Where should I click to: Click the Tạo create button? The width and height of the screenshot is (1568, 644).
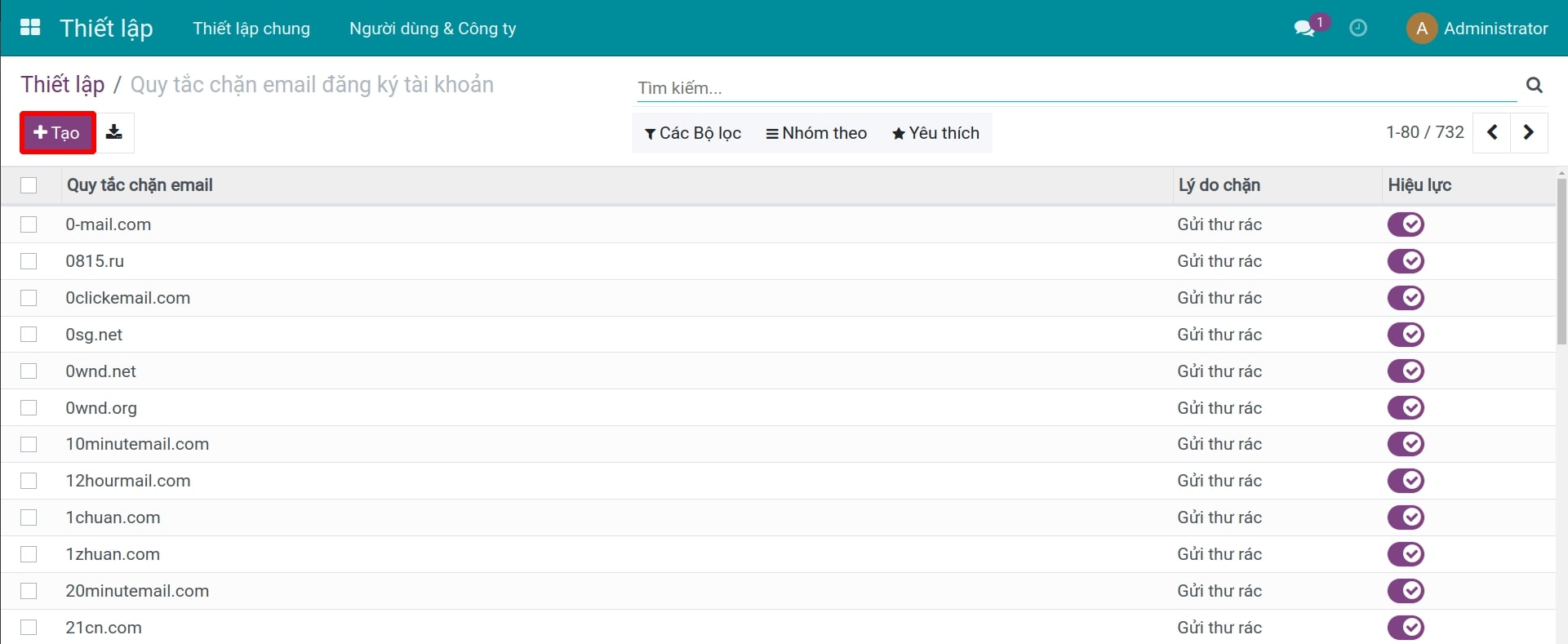point(57,132)
